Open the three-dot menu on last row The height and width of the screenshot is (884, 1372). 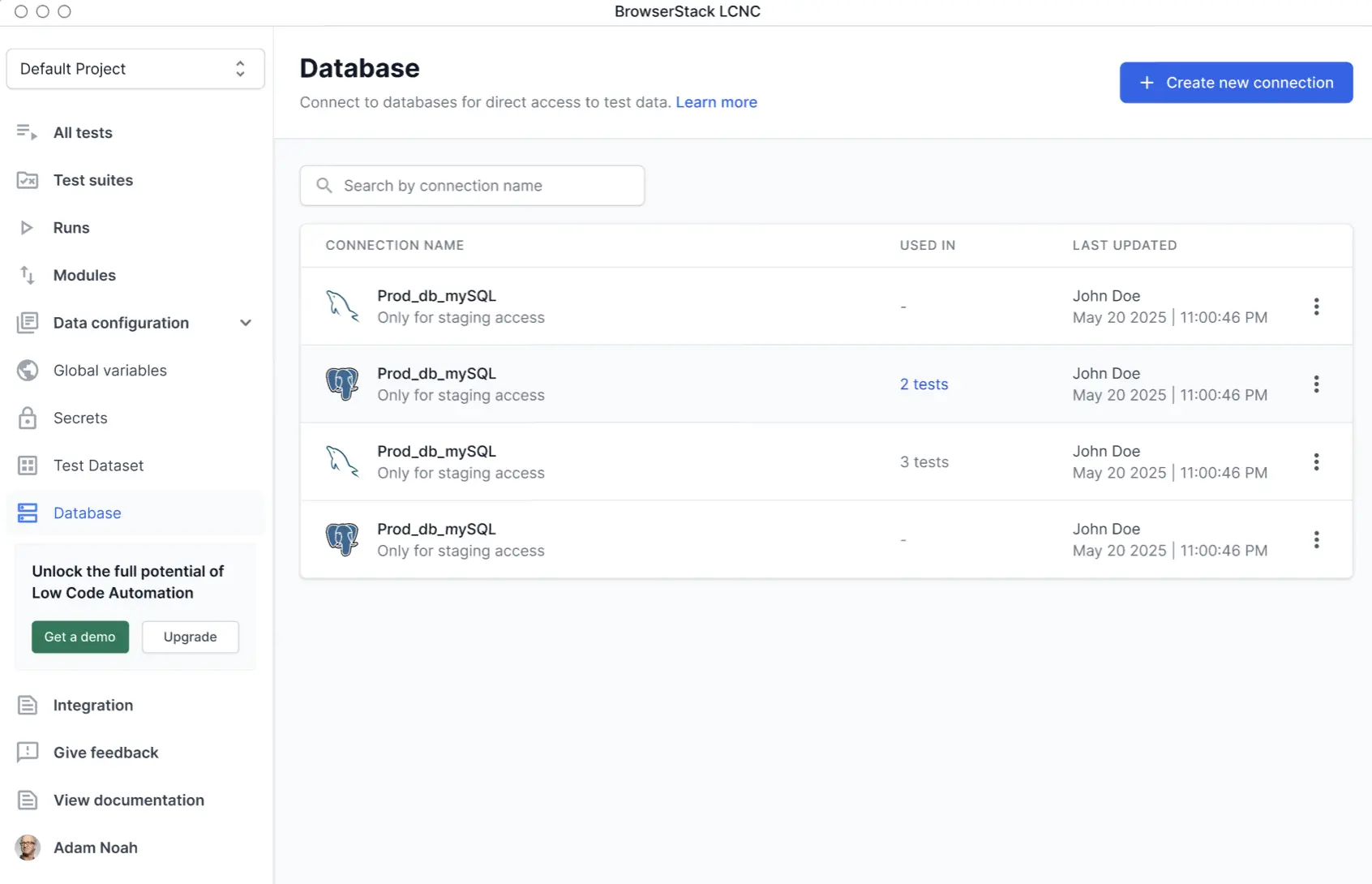pos(1316,539)
